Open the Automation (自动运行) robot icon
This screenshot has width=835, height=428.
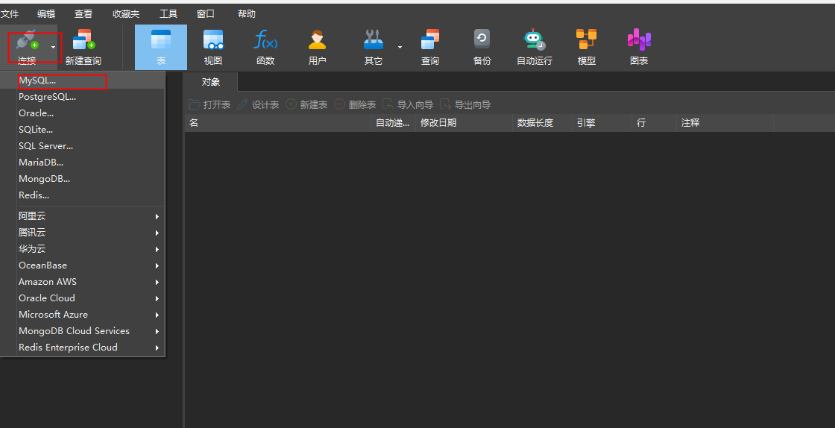534,40
